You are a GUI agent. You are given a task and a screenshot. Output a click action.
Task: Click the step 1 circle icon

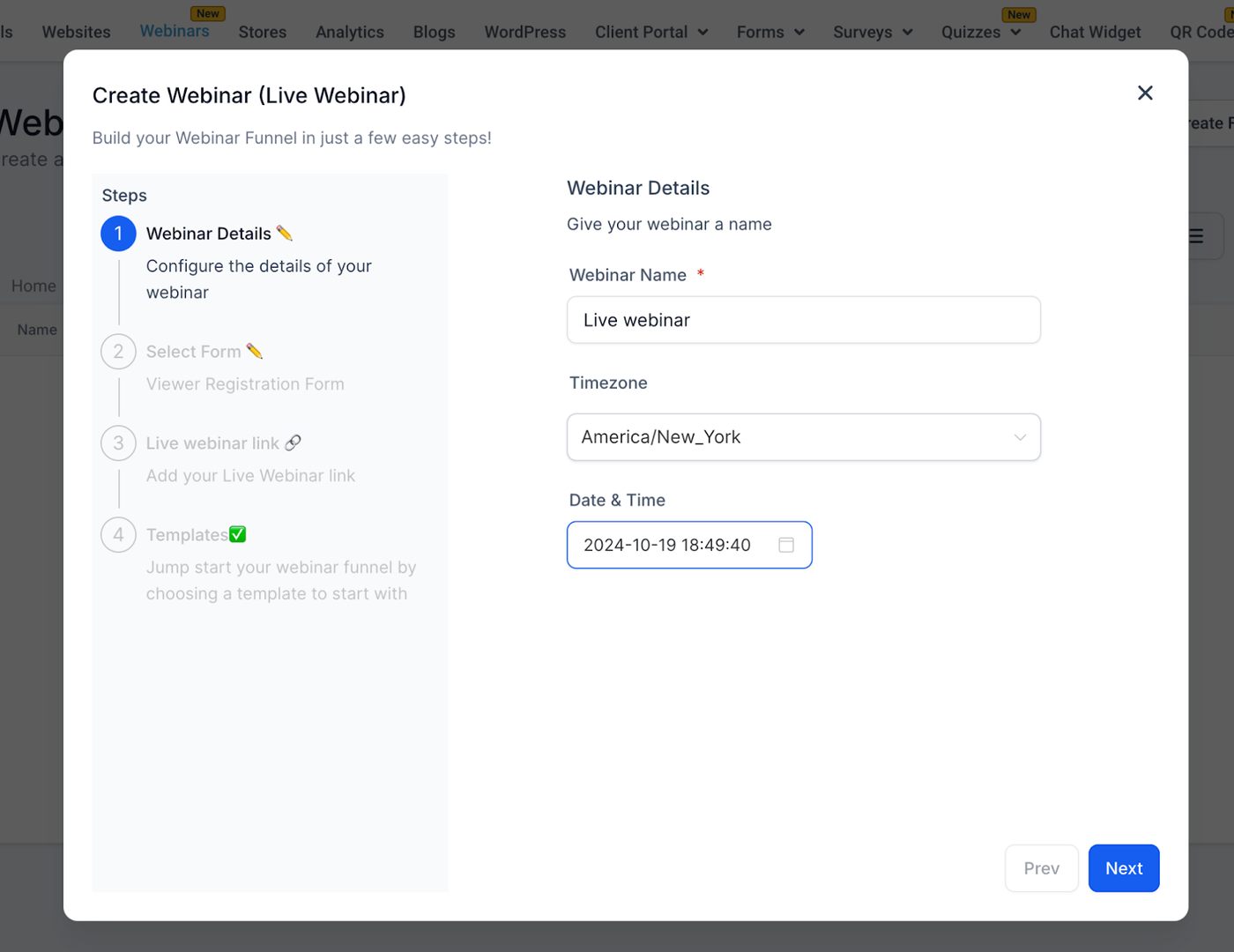[118, 234]
